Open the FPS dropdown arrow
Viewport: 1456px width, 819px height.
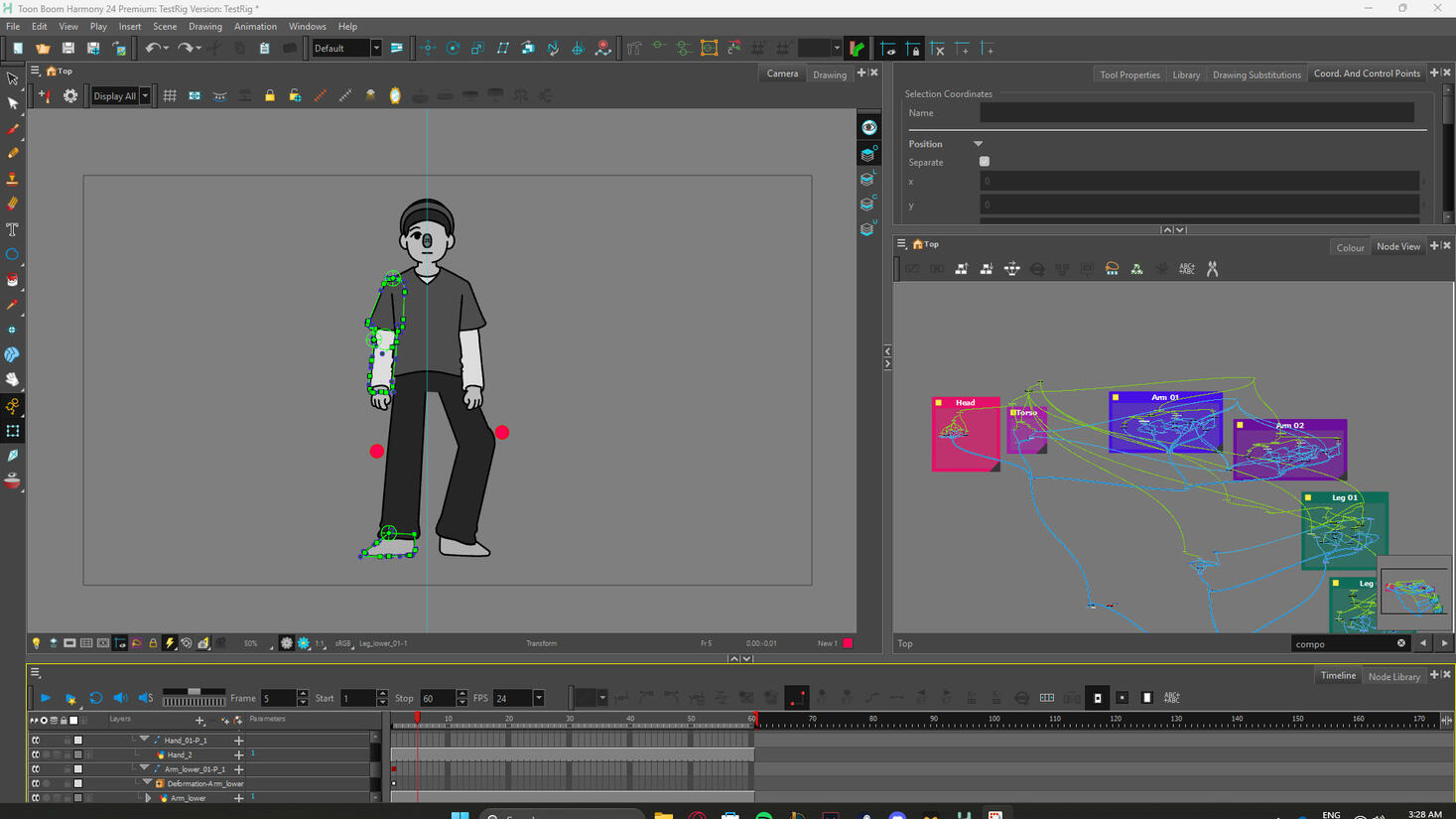(x=539, y=698)
